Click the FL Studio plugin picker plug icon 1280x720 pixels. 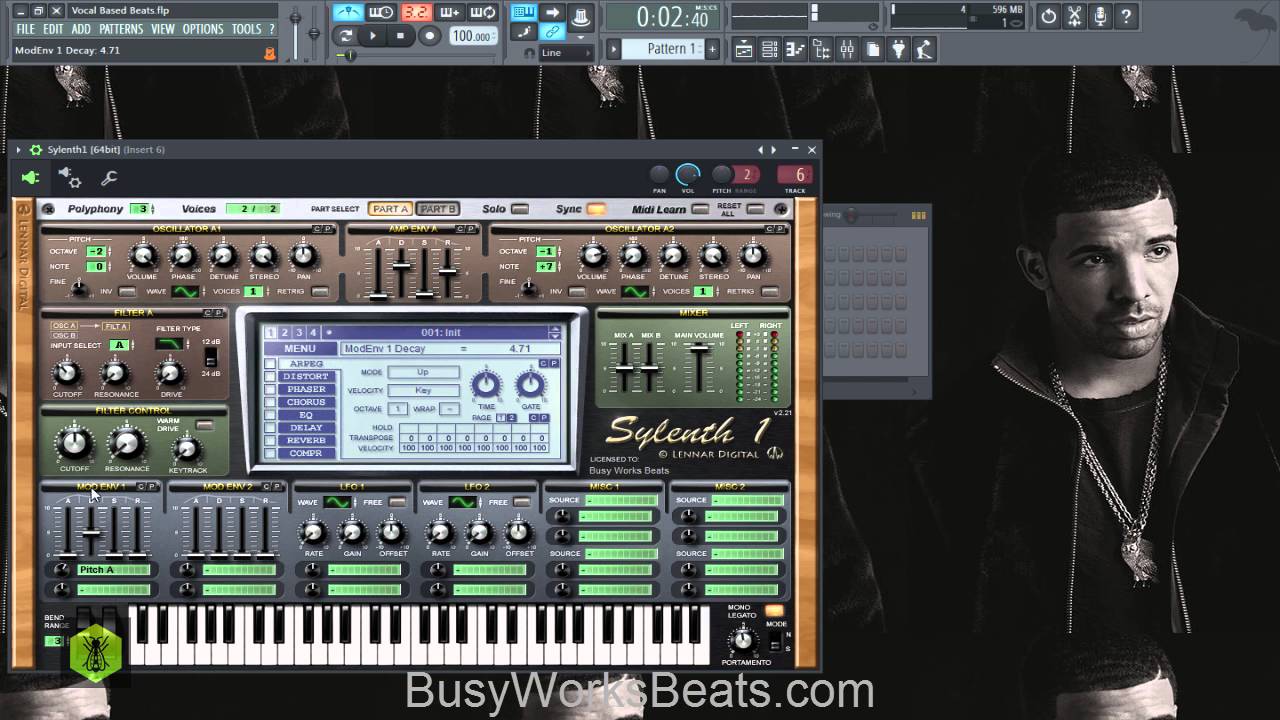click(900, 48)
